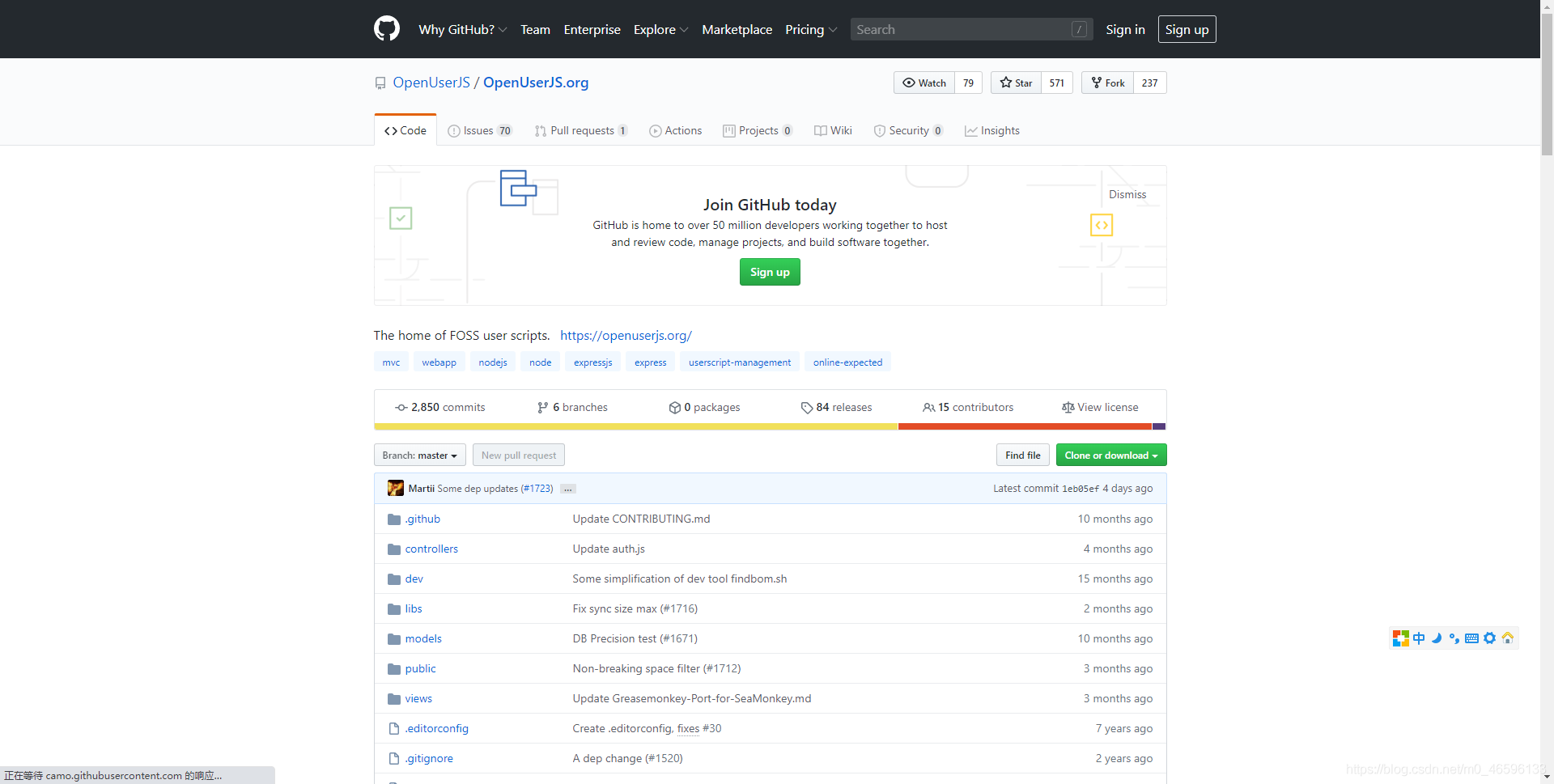Watch the repository
The image size is (1554, 784).
point(924,83)
